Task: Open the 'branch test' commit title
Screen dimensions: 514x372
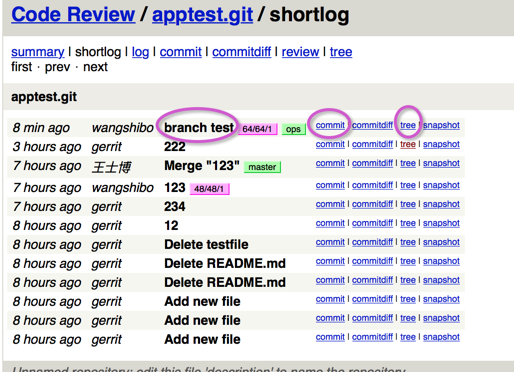Action: 199,127
